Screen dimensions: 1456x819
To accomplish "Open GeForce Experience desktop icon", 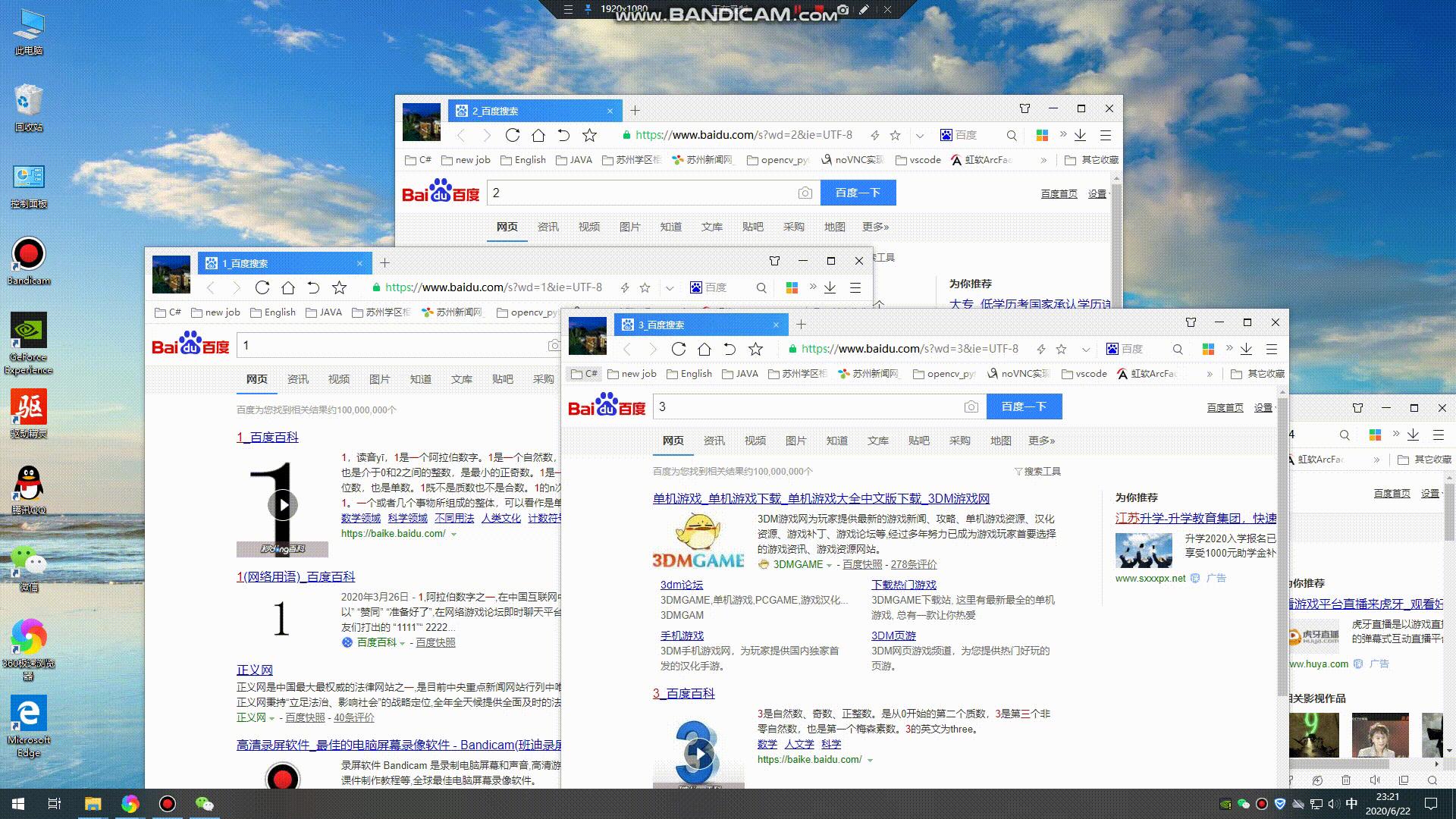I will point(29,344).
